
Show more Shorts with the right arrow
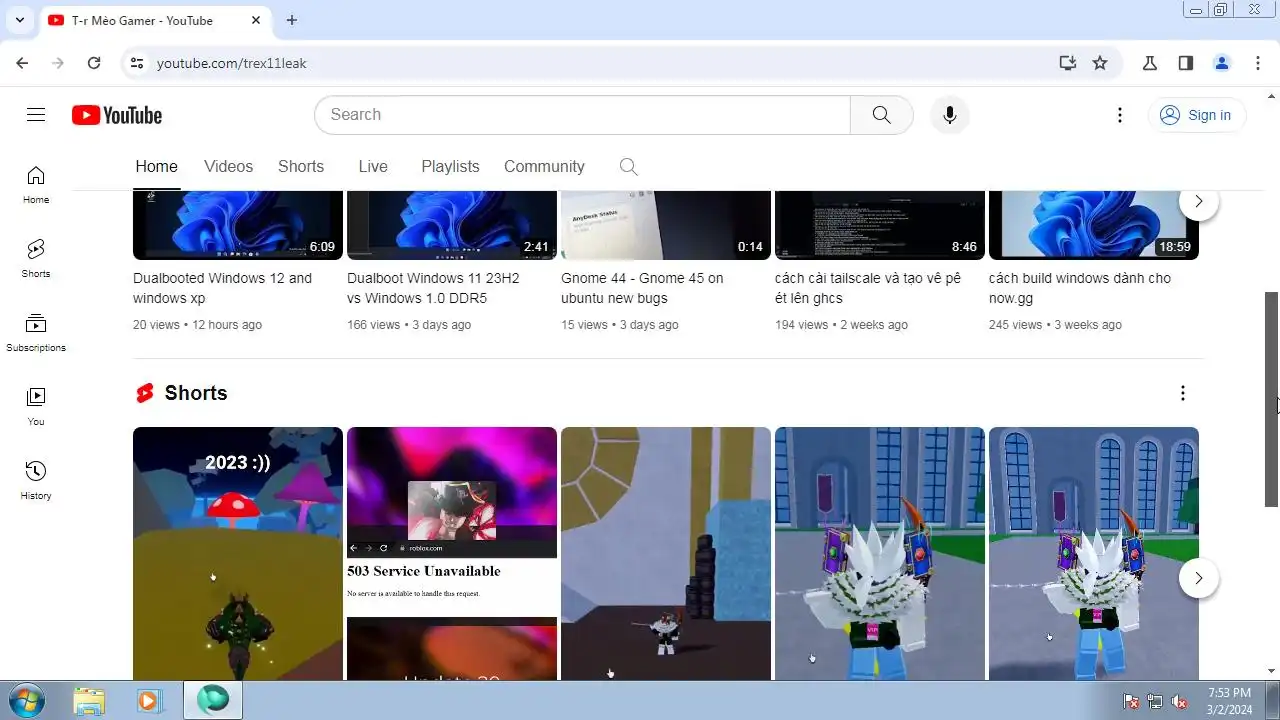[x=1198, y=578]
